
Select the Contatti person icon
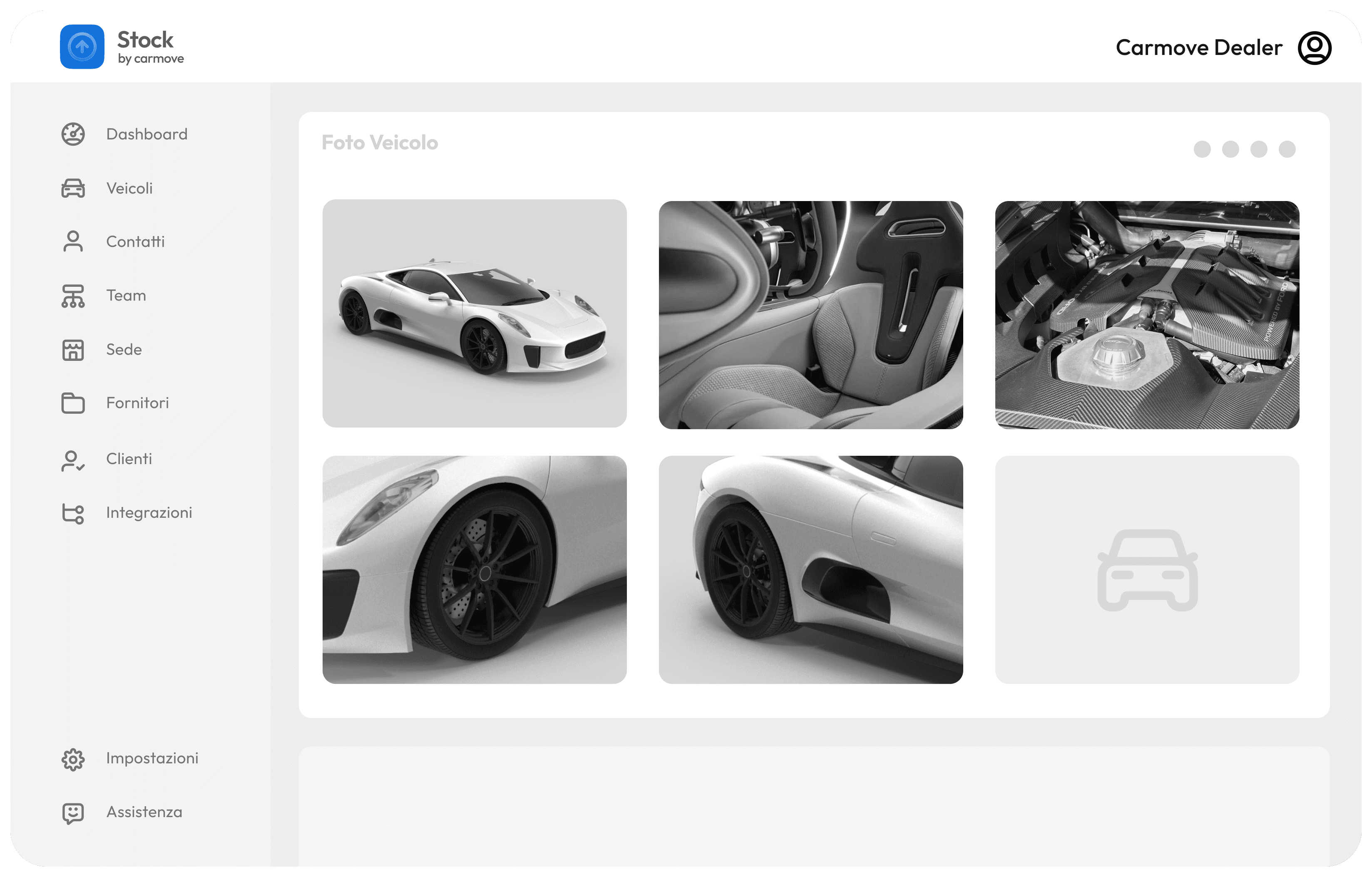73,241
